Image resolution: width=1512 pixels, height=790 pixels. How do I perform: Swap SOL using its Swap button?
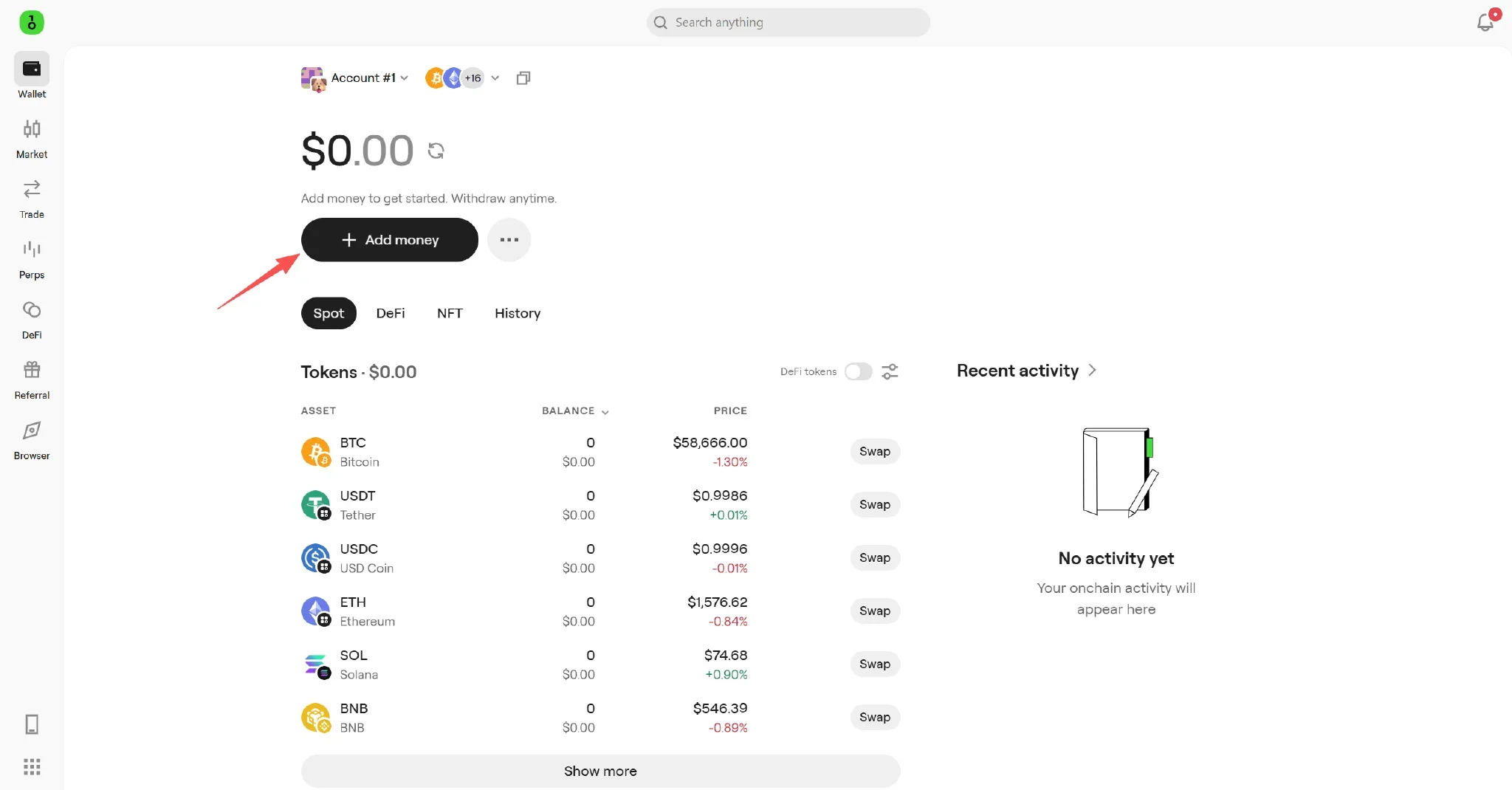click(x=875, y=664)
